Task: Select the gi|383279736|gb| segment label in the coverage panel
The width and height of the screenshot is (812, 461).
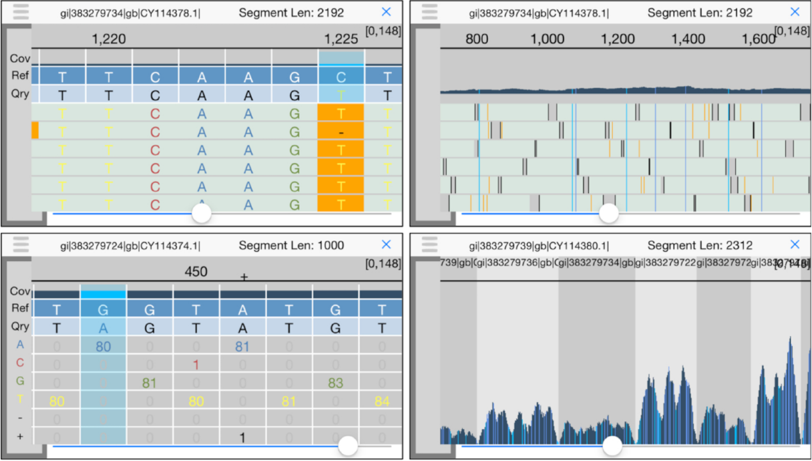Action: pos(515,263)
